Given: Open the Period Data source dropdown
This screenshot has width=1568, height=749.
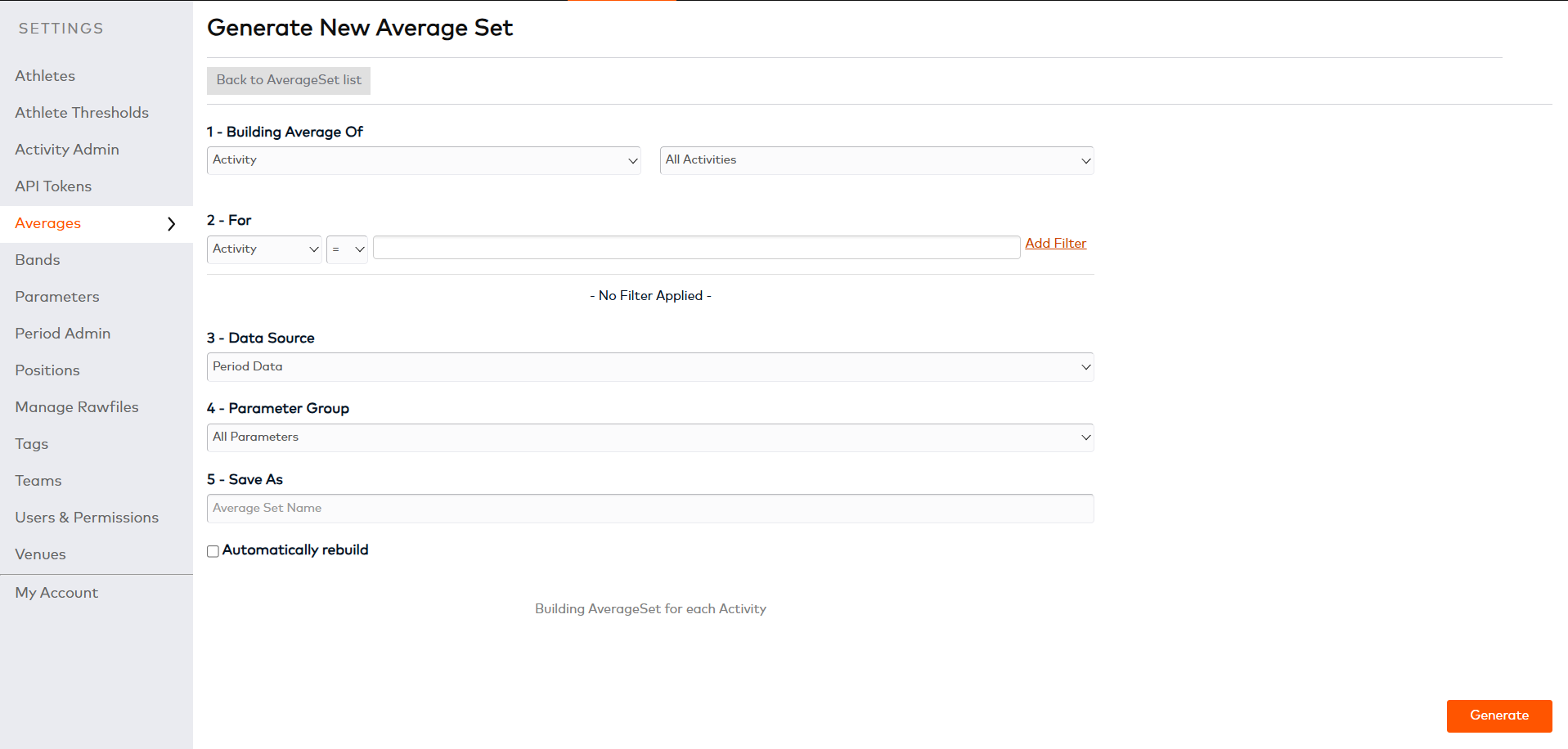Looking at the screenshot, I should point(650,367).
